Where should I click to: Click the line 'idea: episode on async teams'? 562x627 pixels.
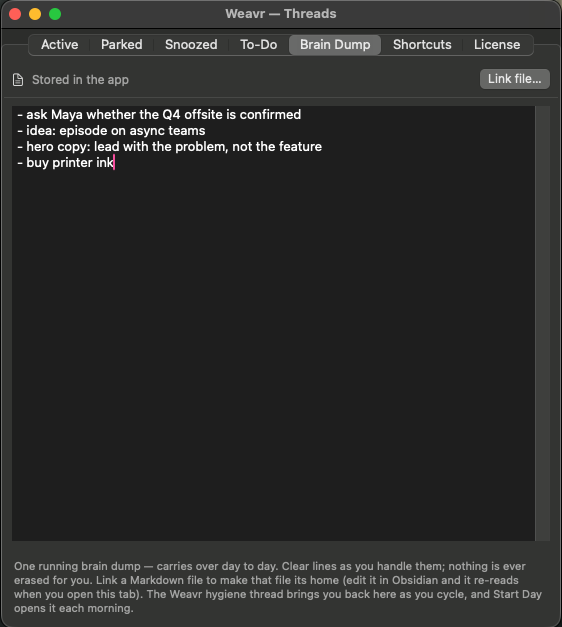[111, 131]
